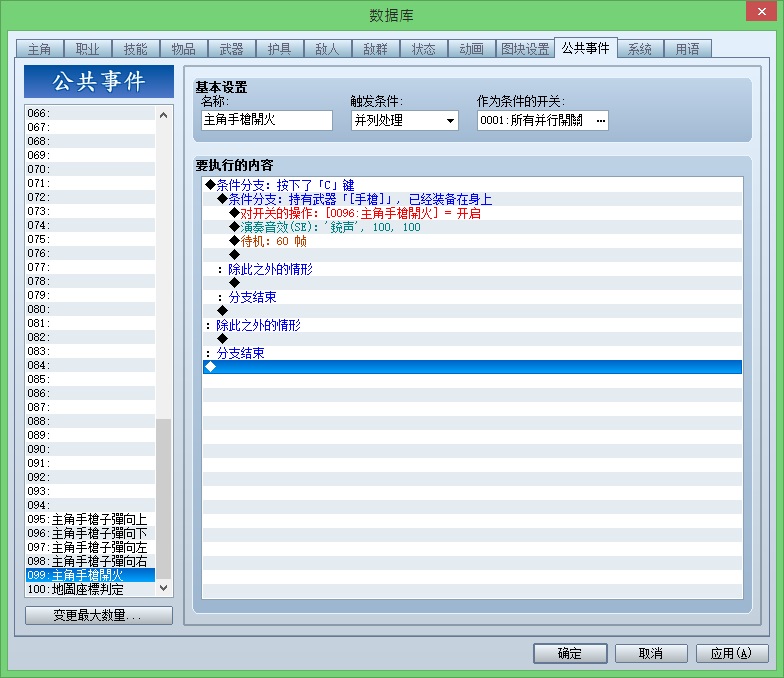
Task: Open the 技能 tab
Action: pyautogui.click(x=136, y=49)
